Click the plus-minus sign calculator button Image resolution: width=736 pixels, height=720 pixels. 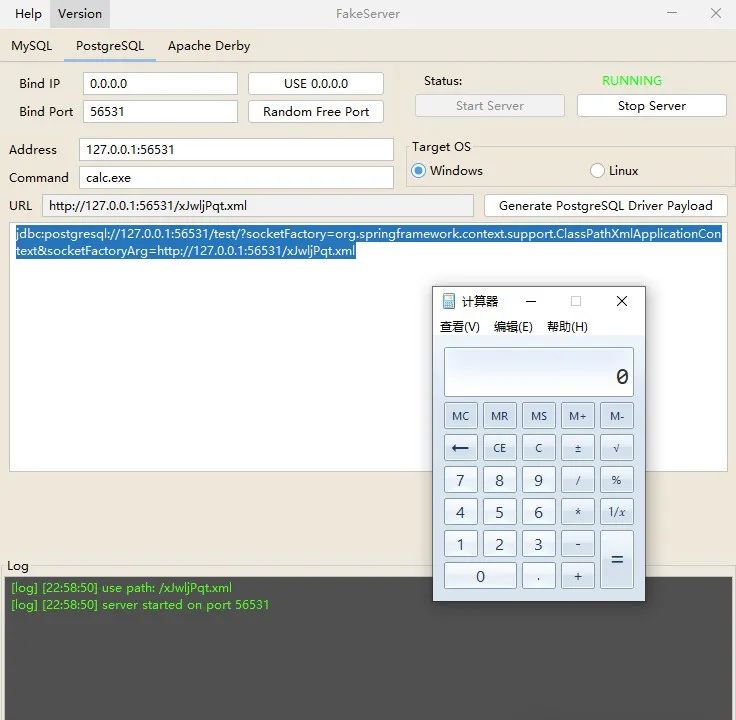(578, 448)
